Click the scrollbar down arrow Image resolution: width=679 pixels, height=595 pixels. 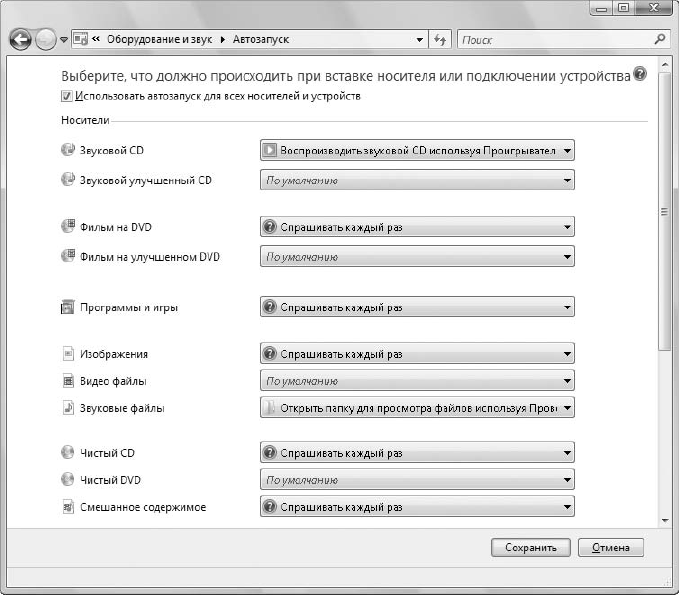(x=665, y=520)
